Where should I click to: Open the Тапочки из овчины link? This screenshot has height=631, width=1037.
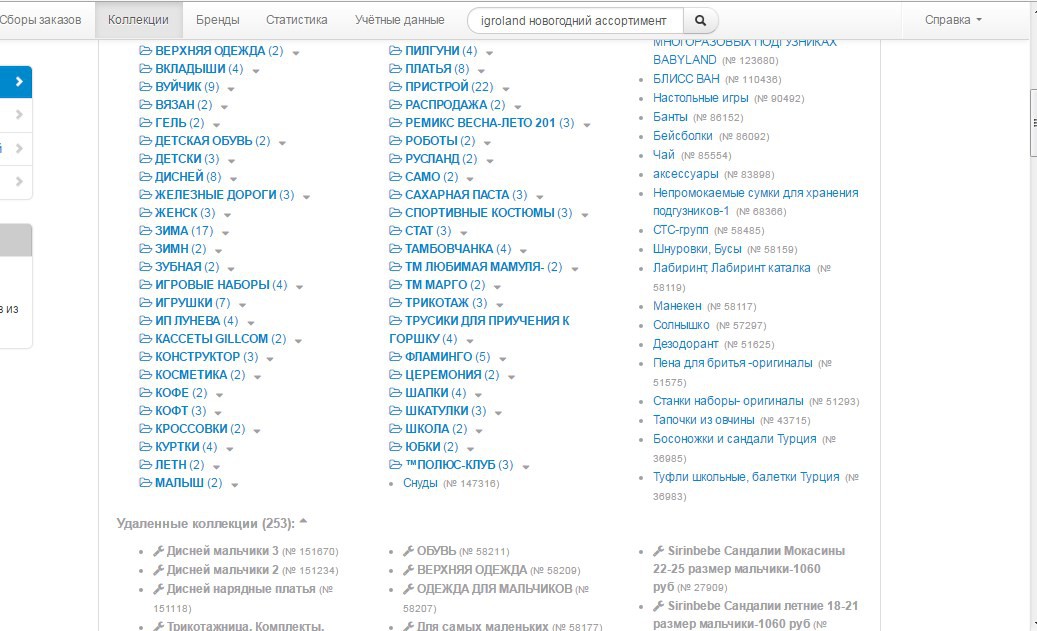(x=703, y=420)
